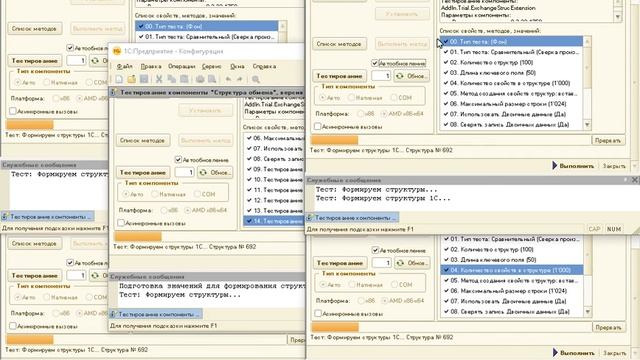Click "Тестирование компоненты..." window tab in center window
Viewport: 640px width, 360px height.
[x=156, y=314]
